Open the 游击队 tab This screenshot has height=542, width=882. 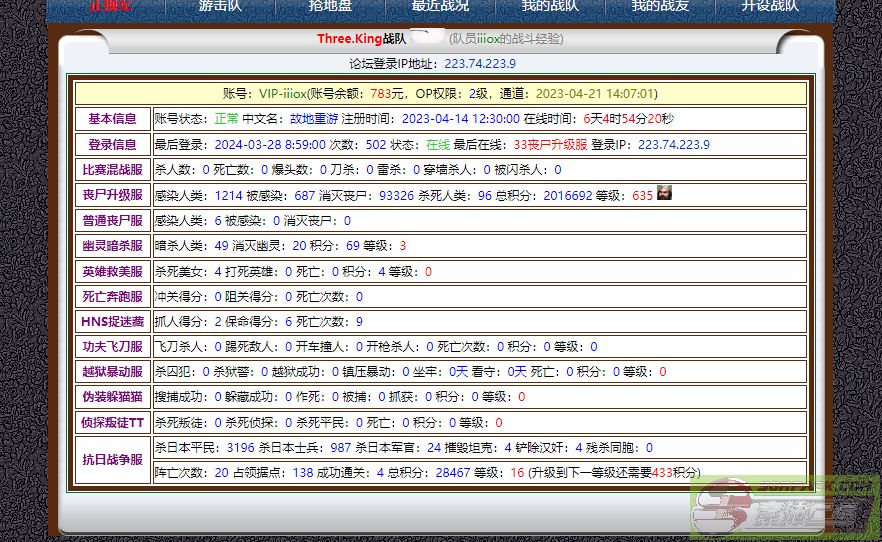[219, 6]
